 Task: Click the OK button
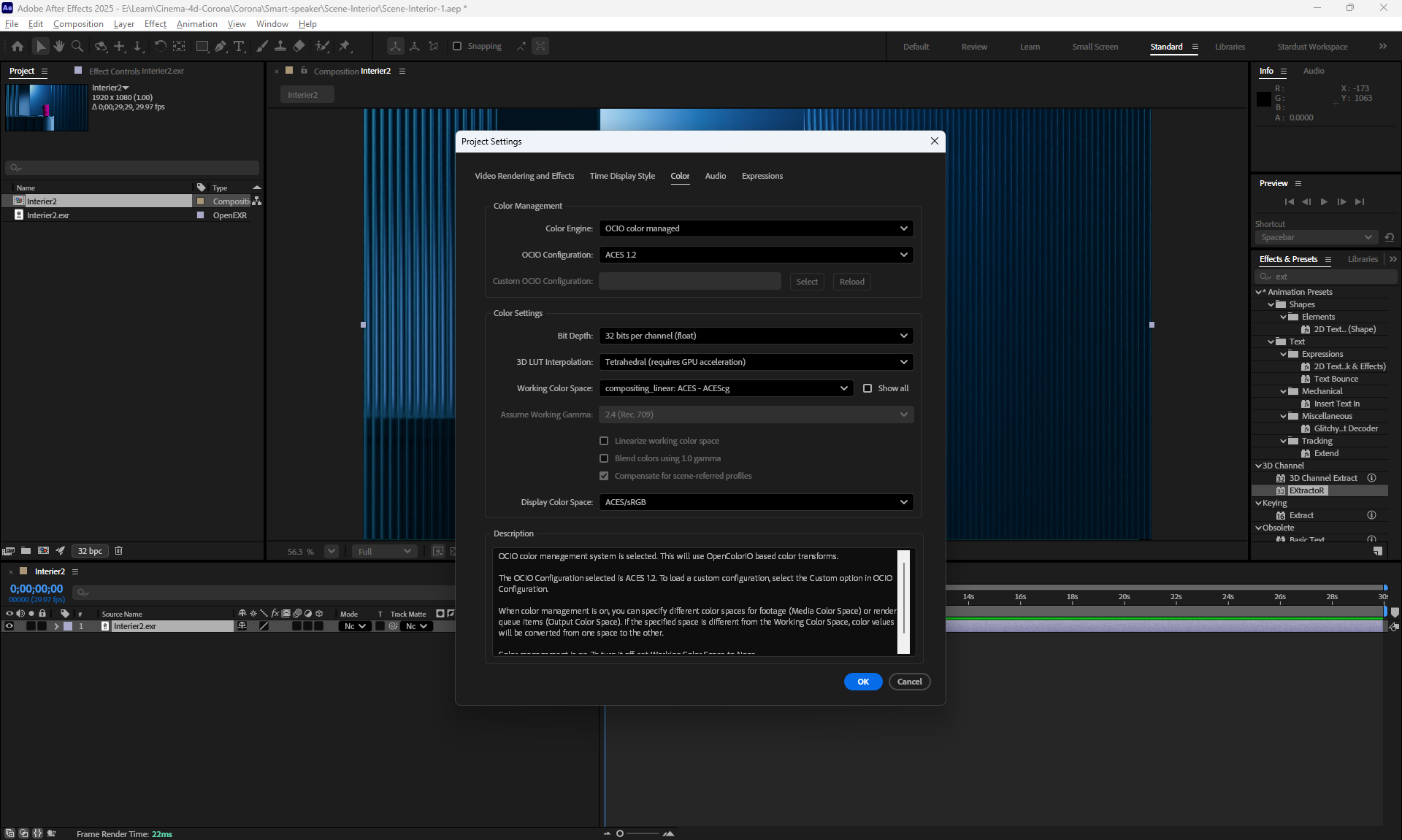pyautogui.click(x=862, y=682)
